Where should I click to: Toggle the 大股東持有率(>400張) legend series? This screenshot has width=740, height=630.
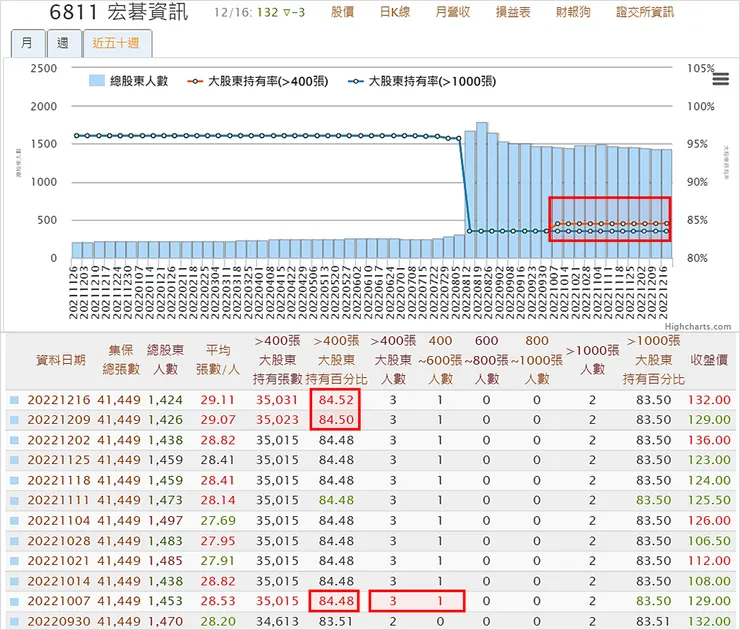pos(258,81)
